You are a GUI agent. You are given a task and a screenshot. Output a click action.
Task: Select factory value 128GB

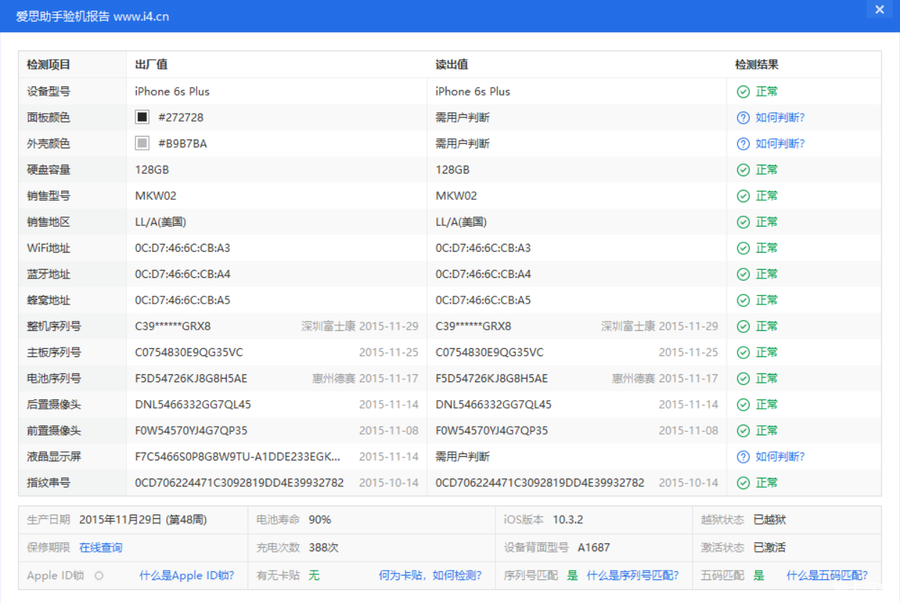[x=152, y=170]
